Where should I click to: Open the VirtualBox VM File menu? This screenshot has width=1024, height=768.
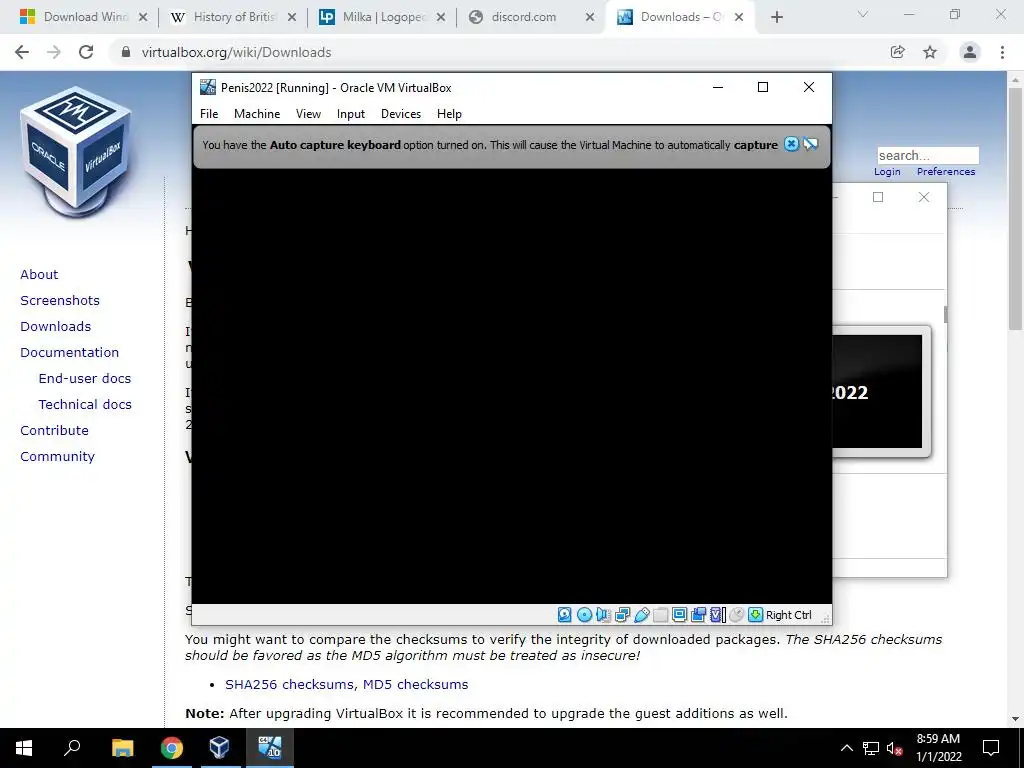point(209,114)
